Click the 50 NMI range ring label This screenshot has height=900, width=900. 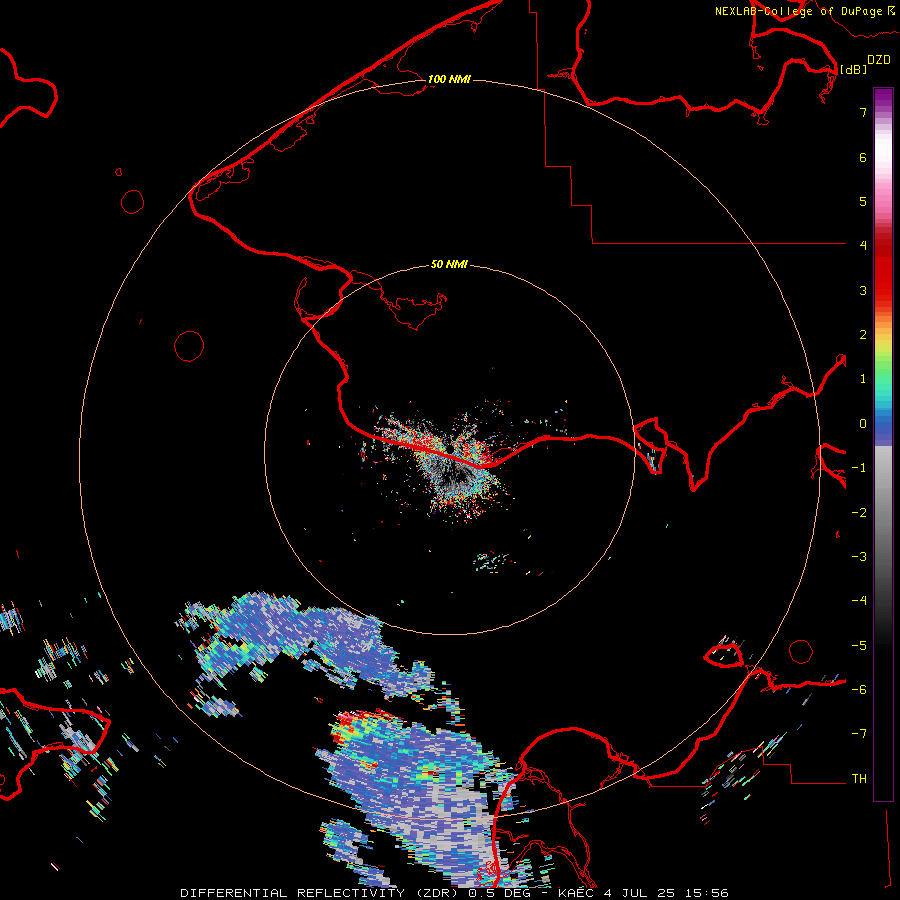449,264
